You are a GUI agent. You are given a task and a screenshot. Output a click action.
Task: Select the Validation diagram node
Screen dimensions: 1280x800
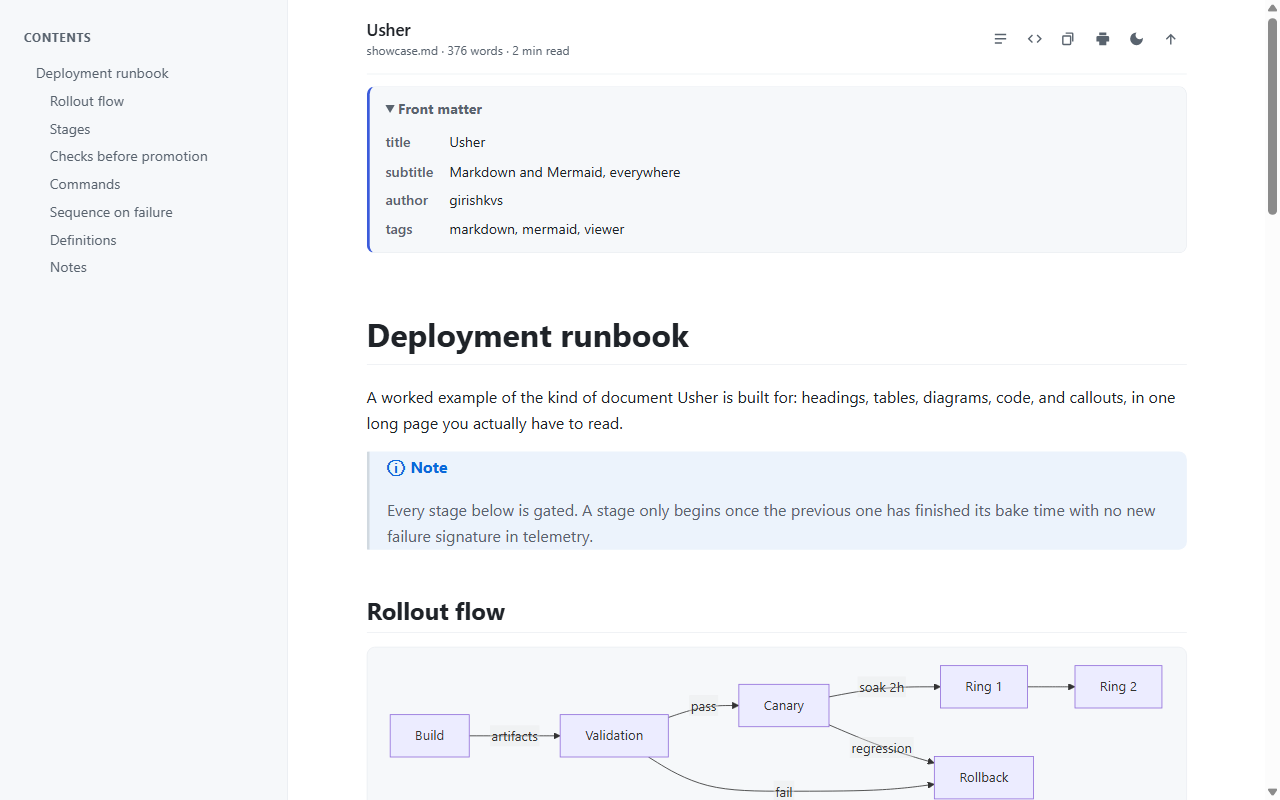click(614, 736)
